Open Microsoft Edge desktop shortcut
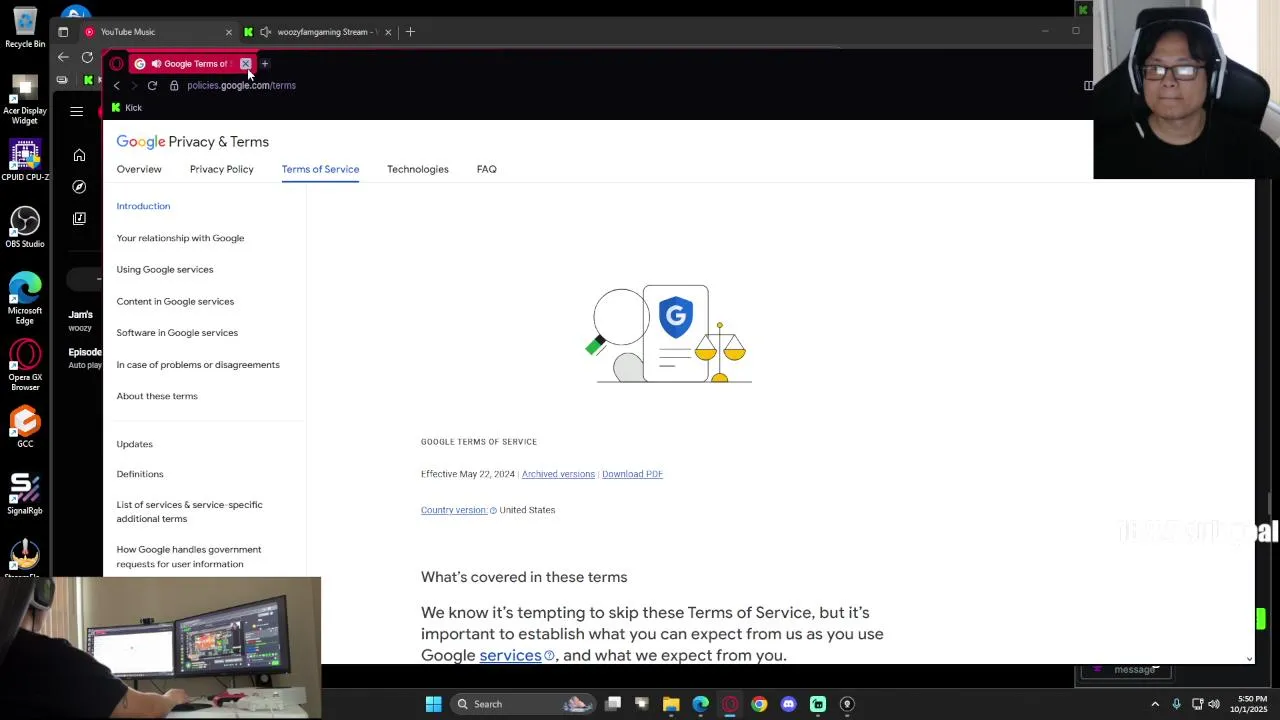The height and width of the screenshot is (720, 1280). pos(25,298)
